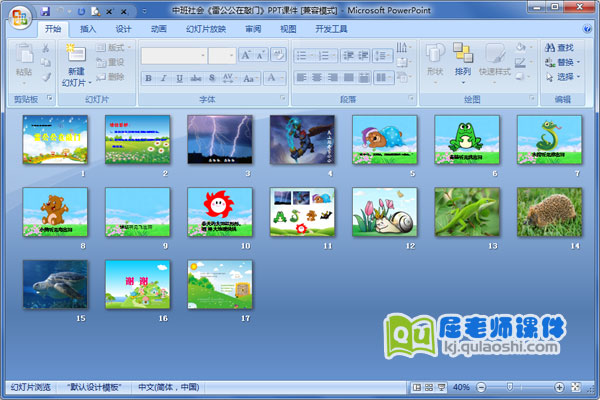The width and height of the screenshot is (600, 400).
Task: Justify text alignment
Action: point(349,78)
